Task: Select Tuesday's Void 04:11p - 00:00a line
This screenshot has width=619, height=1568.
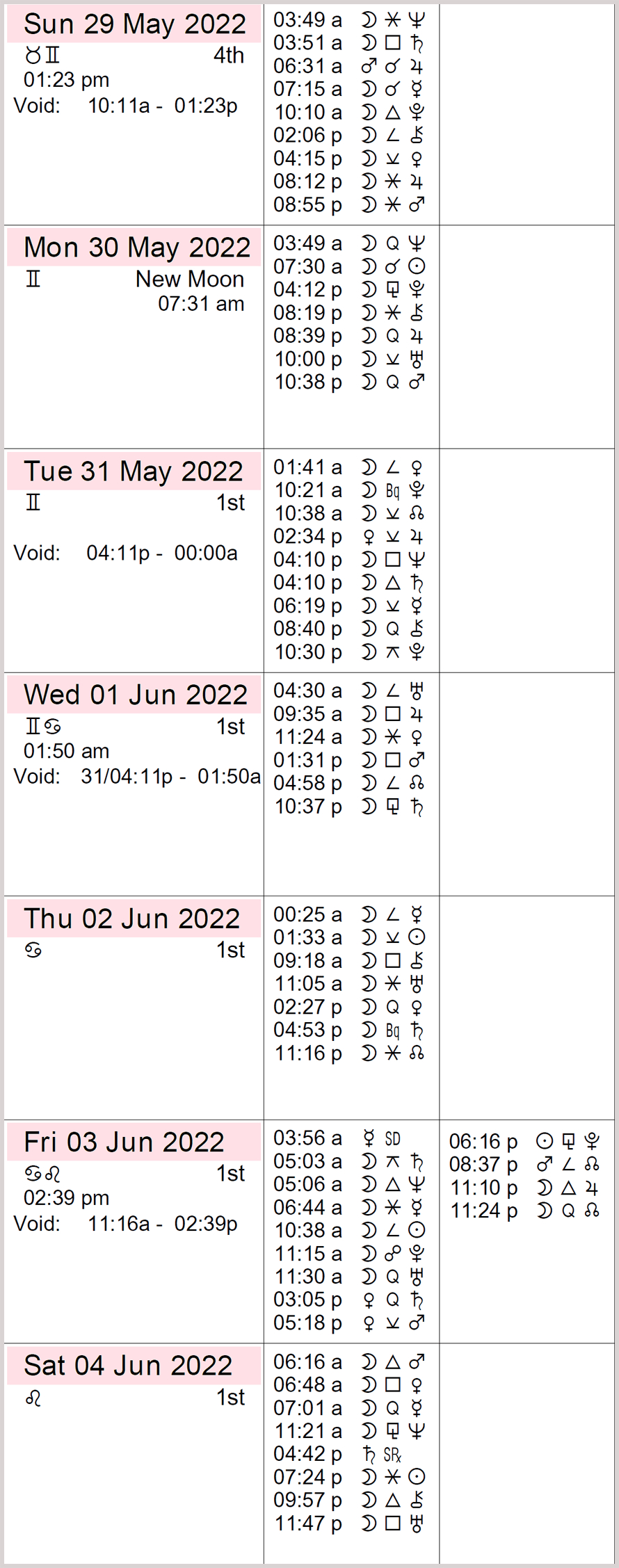Action: coord(126,553)
